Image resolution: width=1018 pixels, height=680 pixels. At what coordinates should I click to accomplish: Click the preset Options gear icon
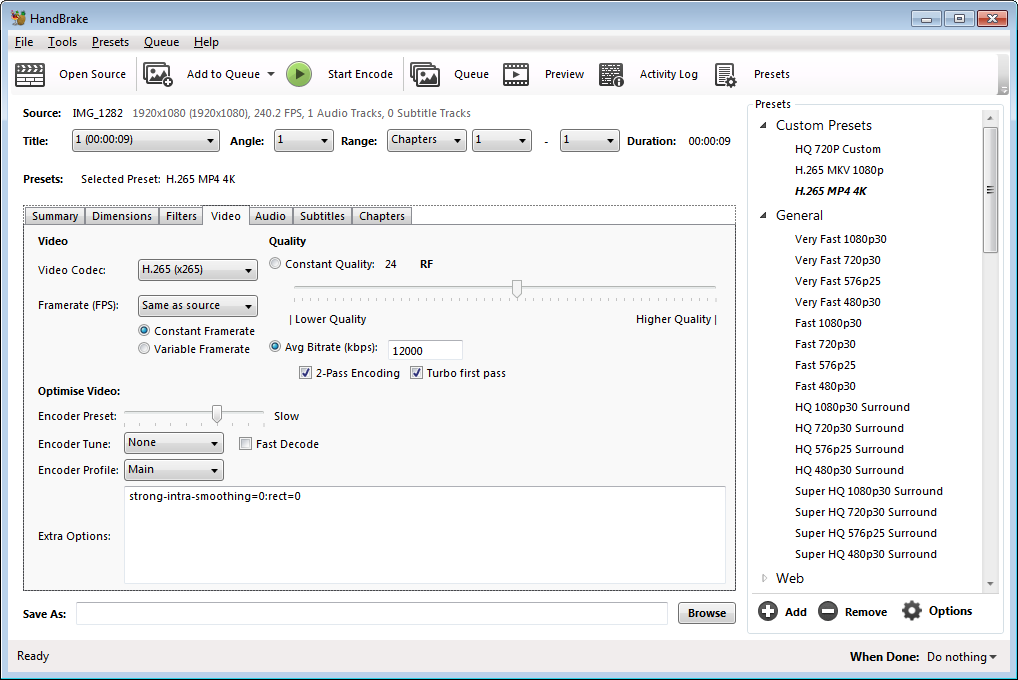coord(912,611)
